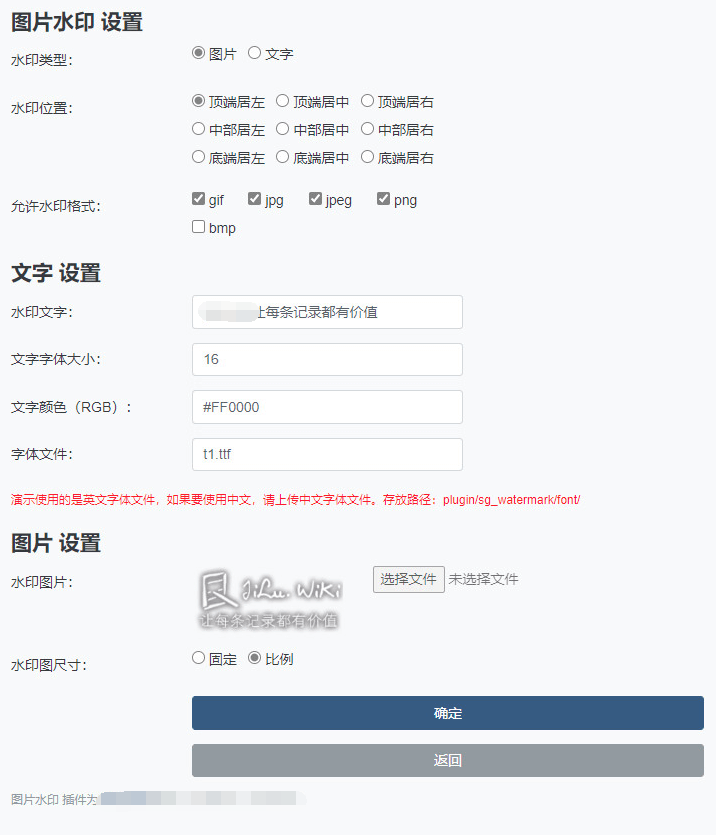Uncheck the png format checkbox
Image resolution: width=716 pixels, height=835 pixels.
point(383,199)
